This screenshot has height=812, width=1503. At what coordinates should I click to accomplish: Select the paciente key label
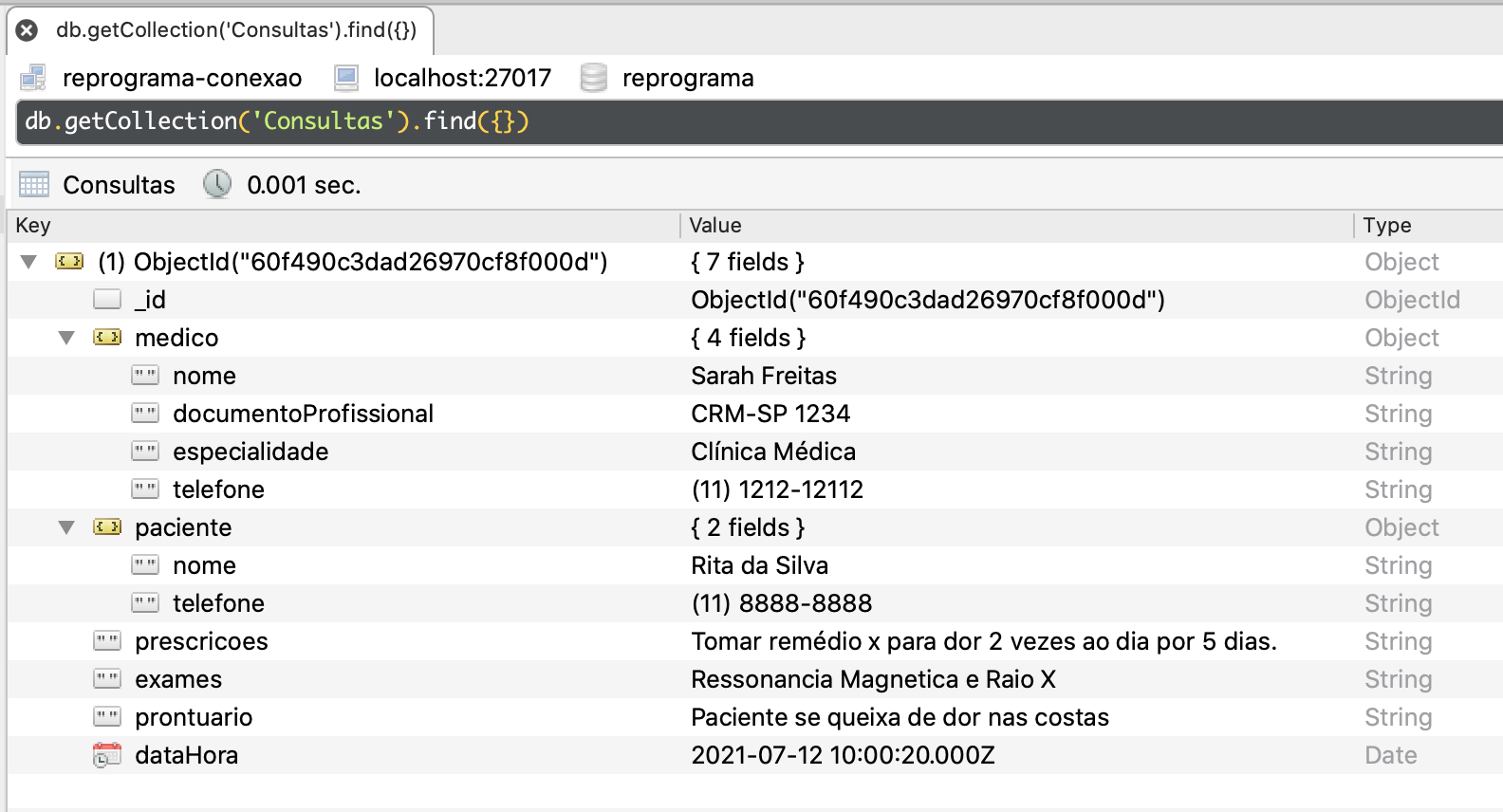[183, 527]
